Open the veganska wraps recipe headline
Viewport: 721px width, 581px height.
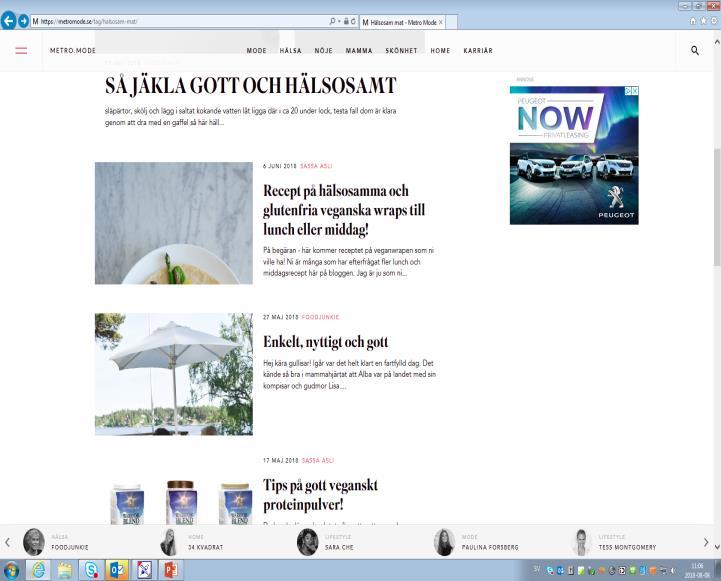coord(344,210)
